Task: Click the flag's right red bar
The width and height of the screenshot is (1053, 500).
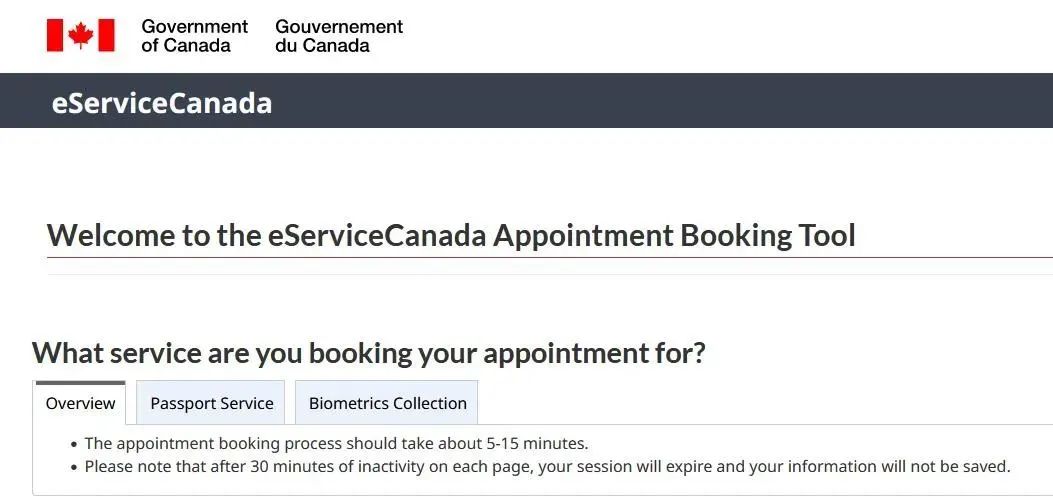Action: tap(106, 35)
